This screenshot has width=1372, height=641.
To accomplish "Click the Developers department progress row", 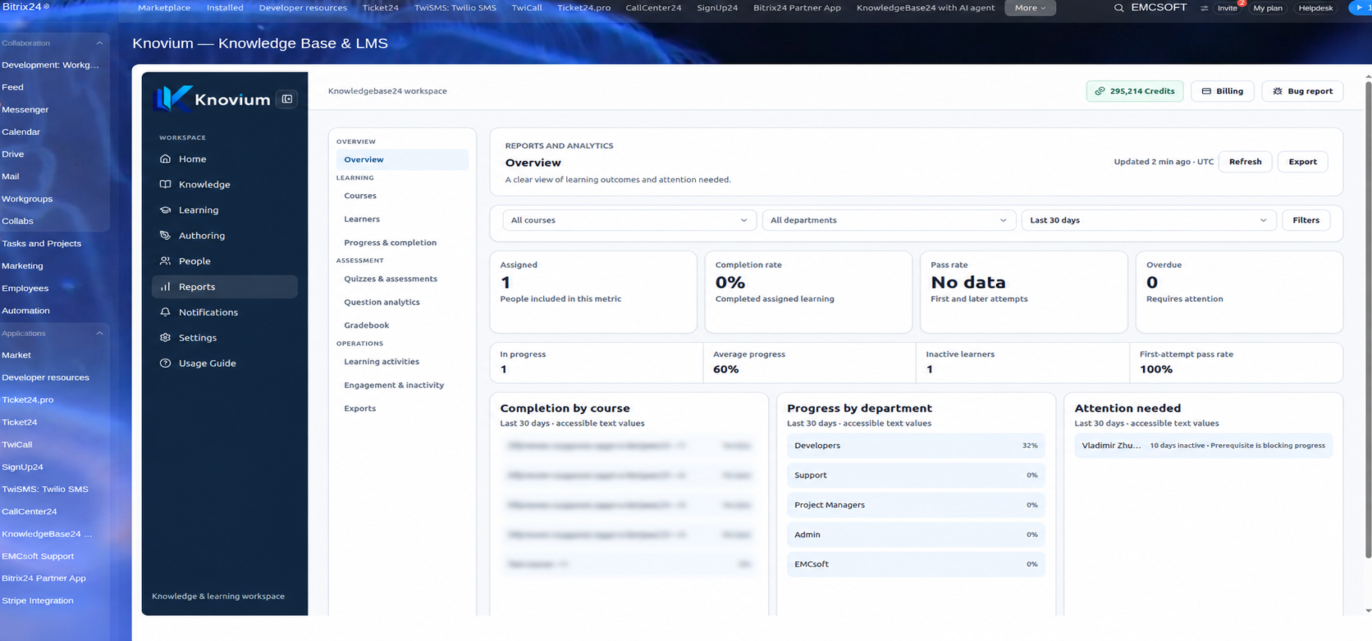I will tap(915, 446).
